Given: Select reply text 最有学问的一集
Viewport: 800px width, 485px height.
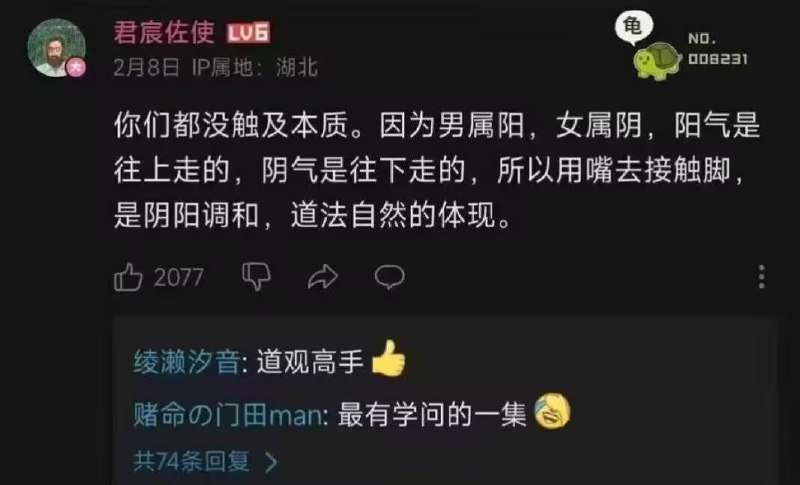Looking at the screenshot, I should (x=432, y=414).
